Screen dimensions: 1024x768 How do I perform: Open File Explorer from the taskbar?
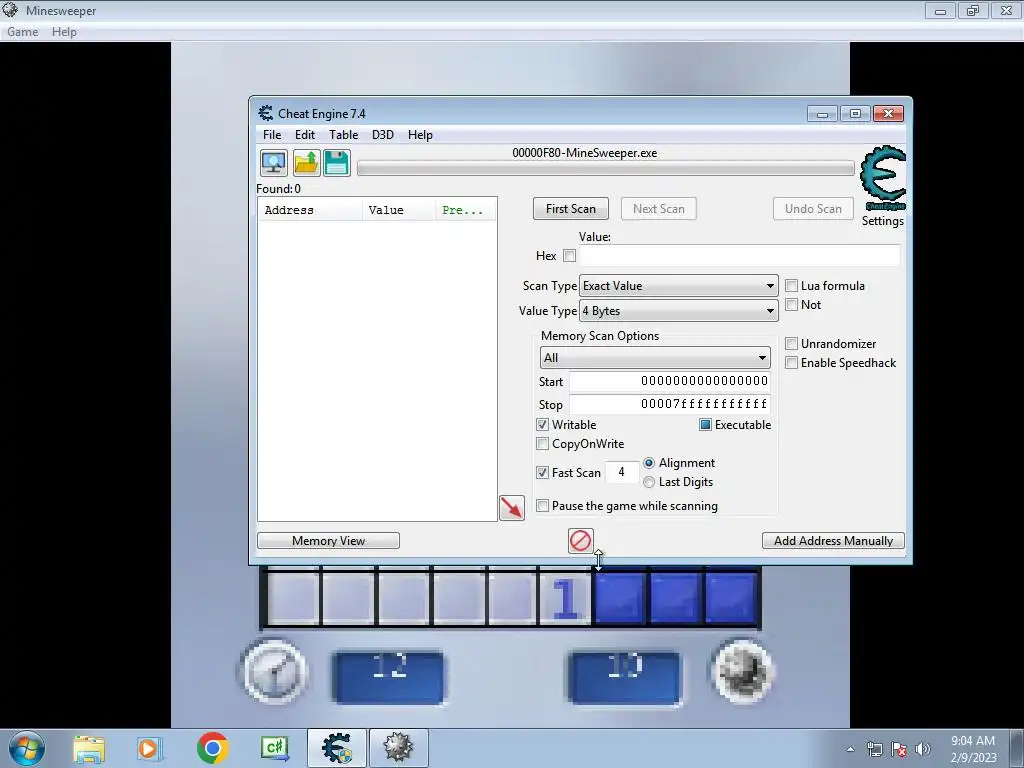tap(89, 748)
